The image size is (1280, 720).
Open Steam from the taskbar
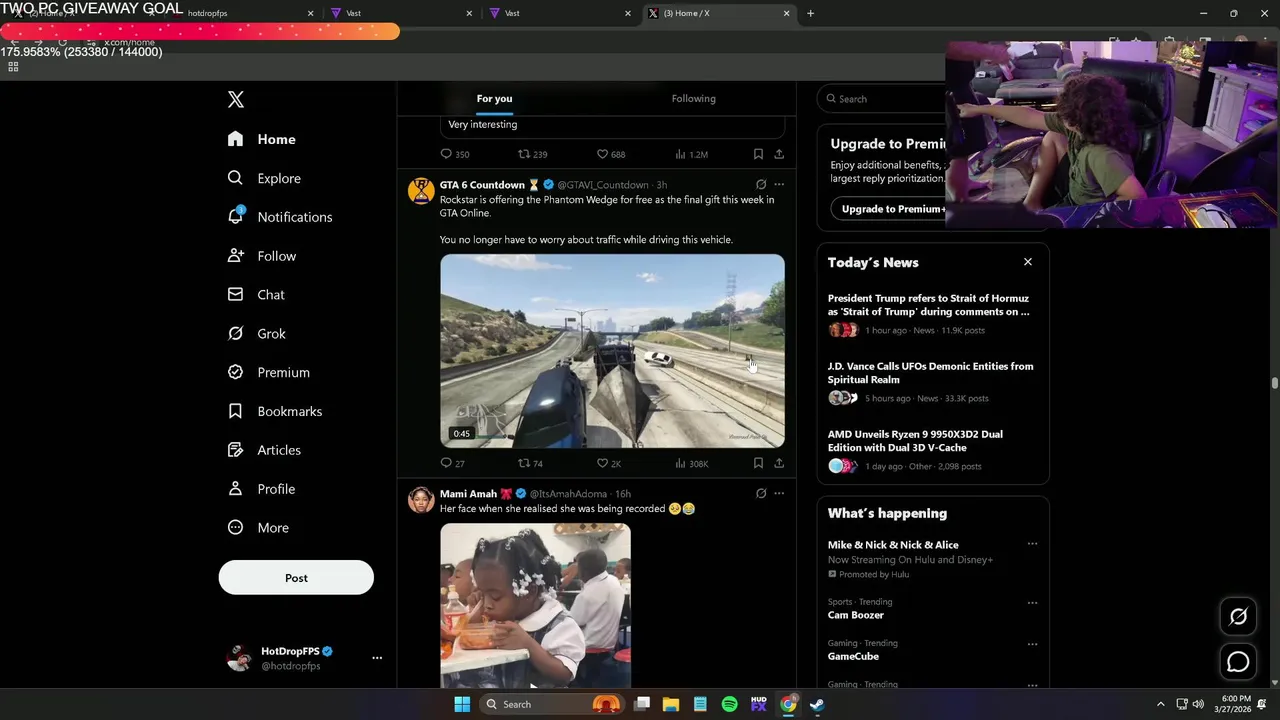coord(817,704)
